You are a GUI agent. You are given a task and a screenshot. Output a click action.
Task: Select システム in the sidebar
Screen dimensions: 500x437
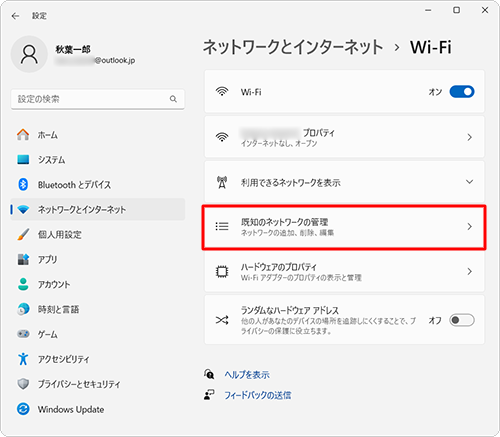(x=98, y=160)
